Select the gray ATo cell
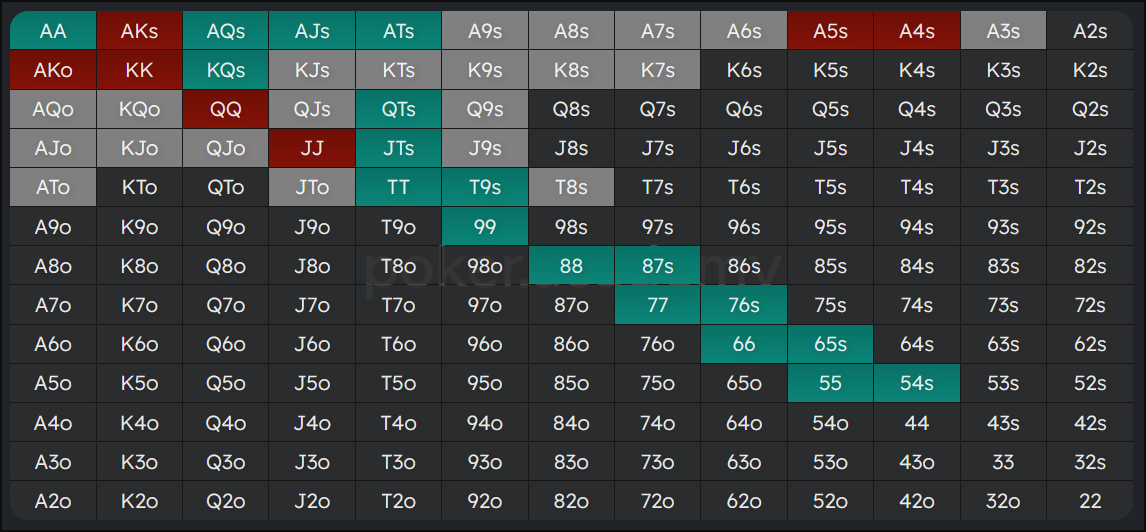 (53, 187)
